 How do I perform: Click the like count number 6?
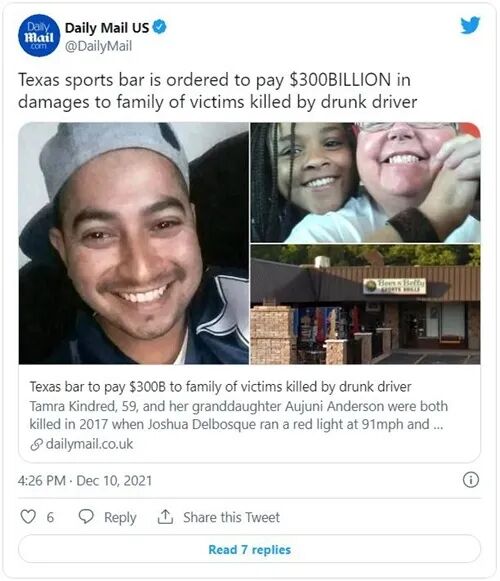[x=50, y=517]
